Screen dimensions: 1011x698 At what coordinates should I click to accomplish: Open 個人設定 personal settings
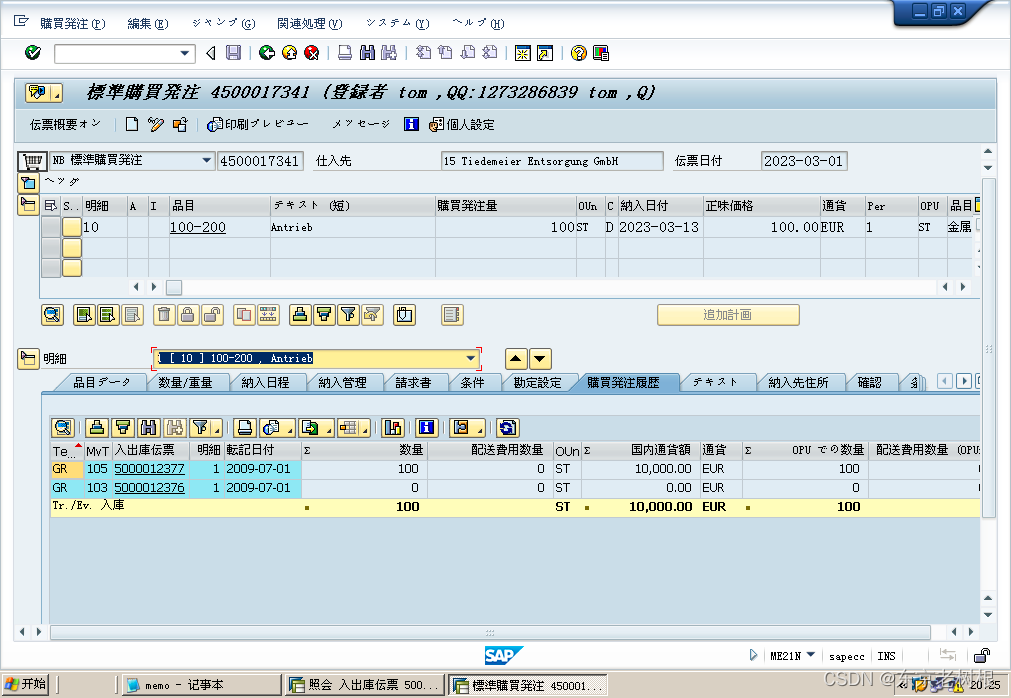[x=462, y=125]
